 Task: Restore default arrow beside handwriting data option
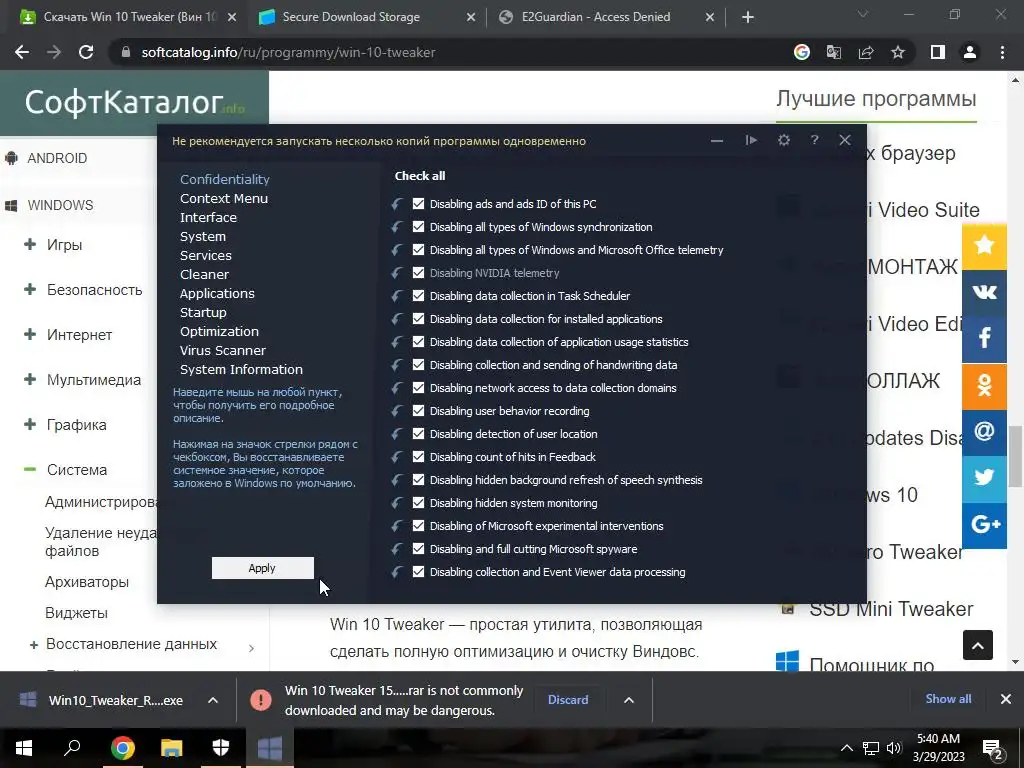pyautogui.click(x=396, y=365)
